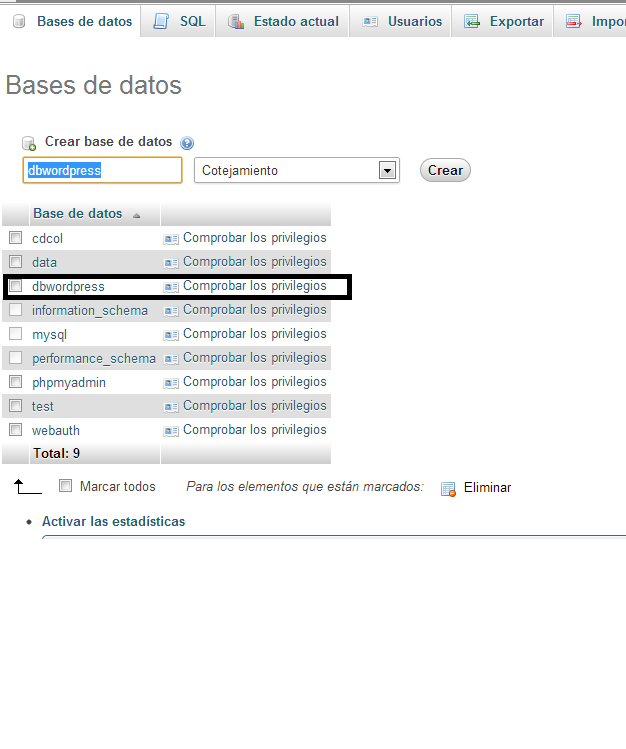Open the blue help icon next to Crear base de datos
Image resolution: width=626 pixels, height=749 pixels.
click(187, 143)
